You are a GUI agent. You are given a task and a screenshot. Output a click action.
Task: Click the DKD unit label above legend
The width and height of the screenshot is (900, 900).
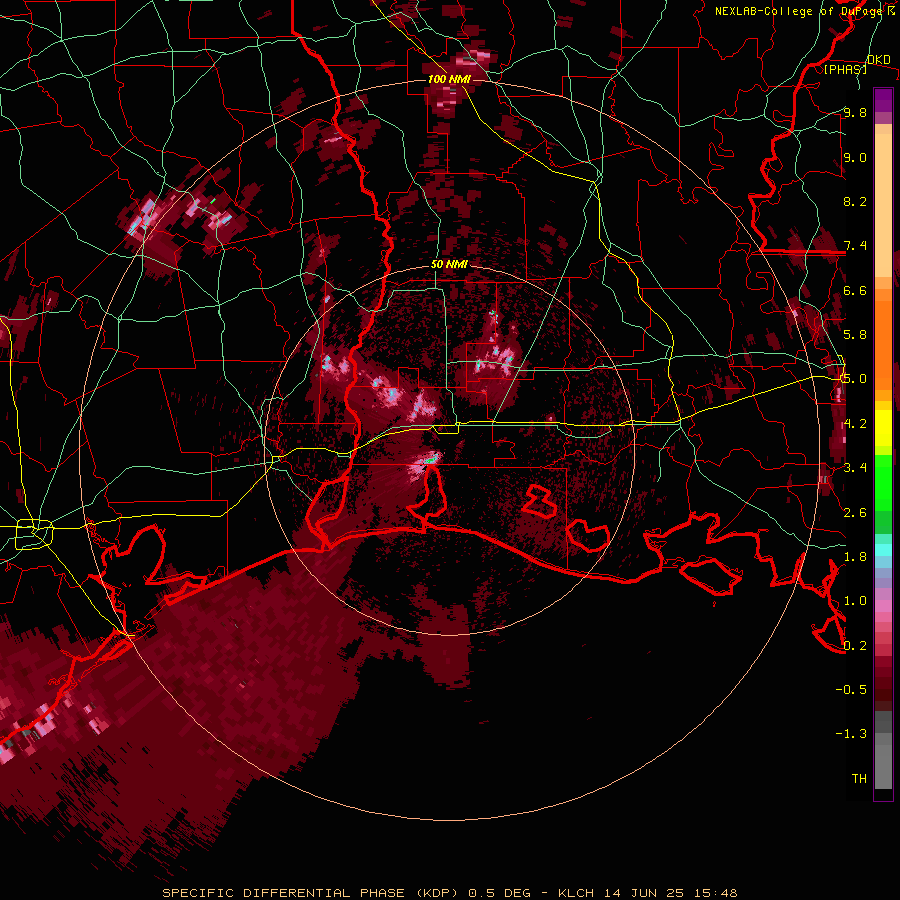878,60
